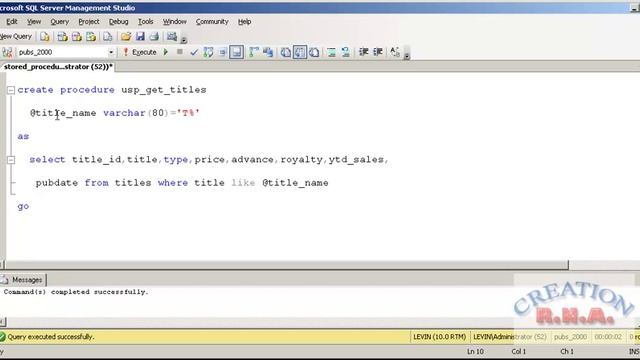Open the Window menu

[x=175, y=22]
